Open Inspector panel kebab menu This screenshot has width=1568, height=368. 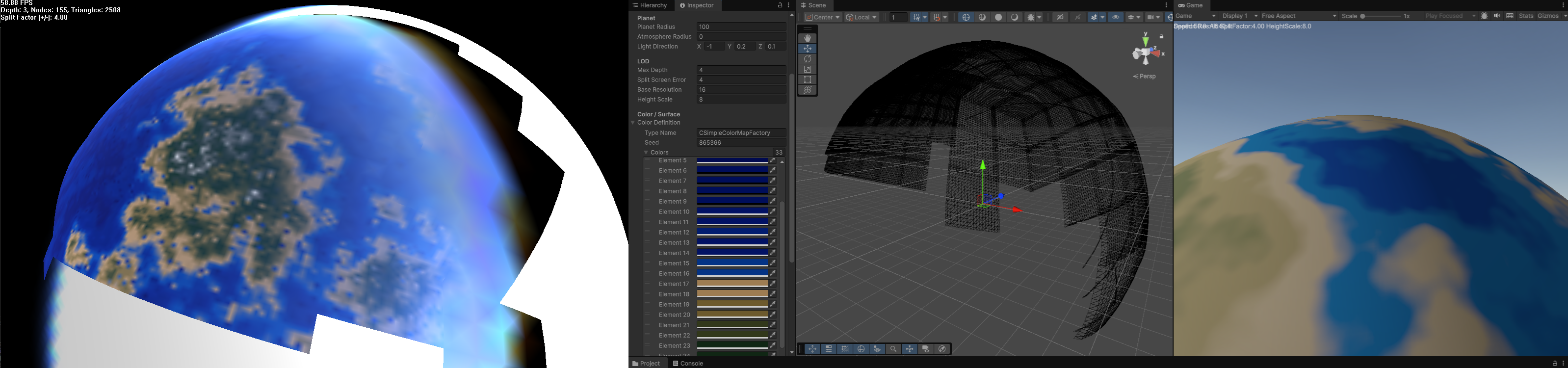tap(788, 5)
